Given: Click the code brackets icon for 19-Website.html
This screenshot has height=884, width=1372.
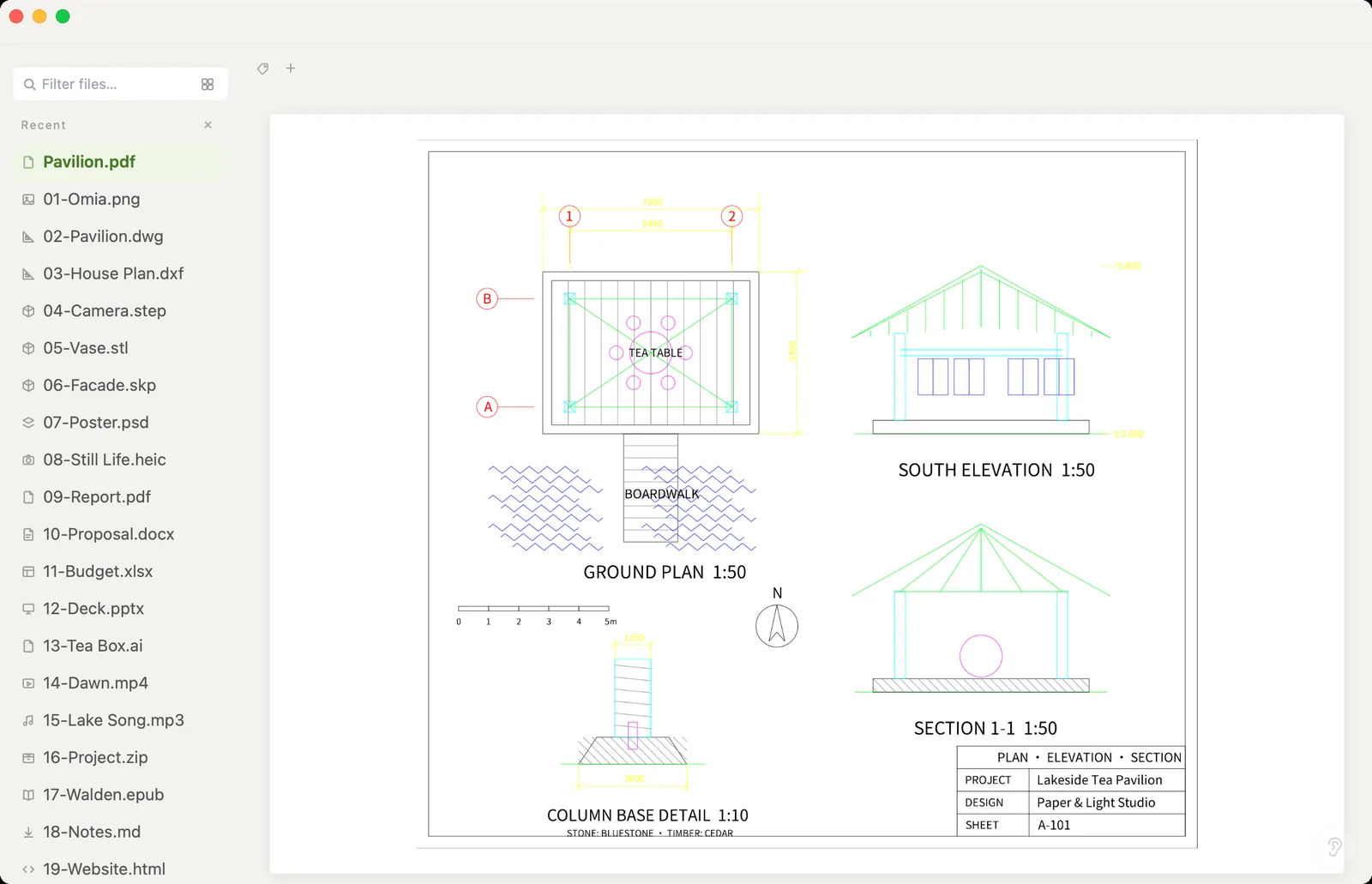Looking at the screenshot, I should point(28,869).
